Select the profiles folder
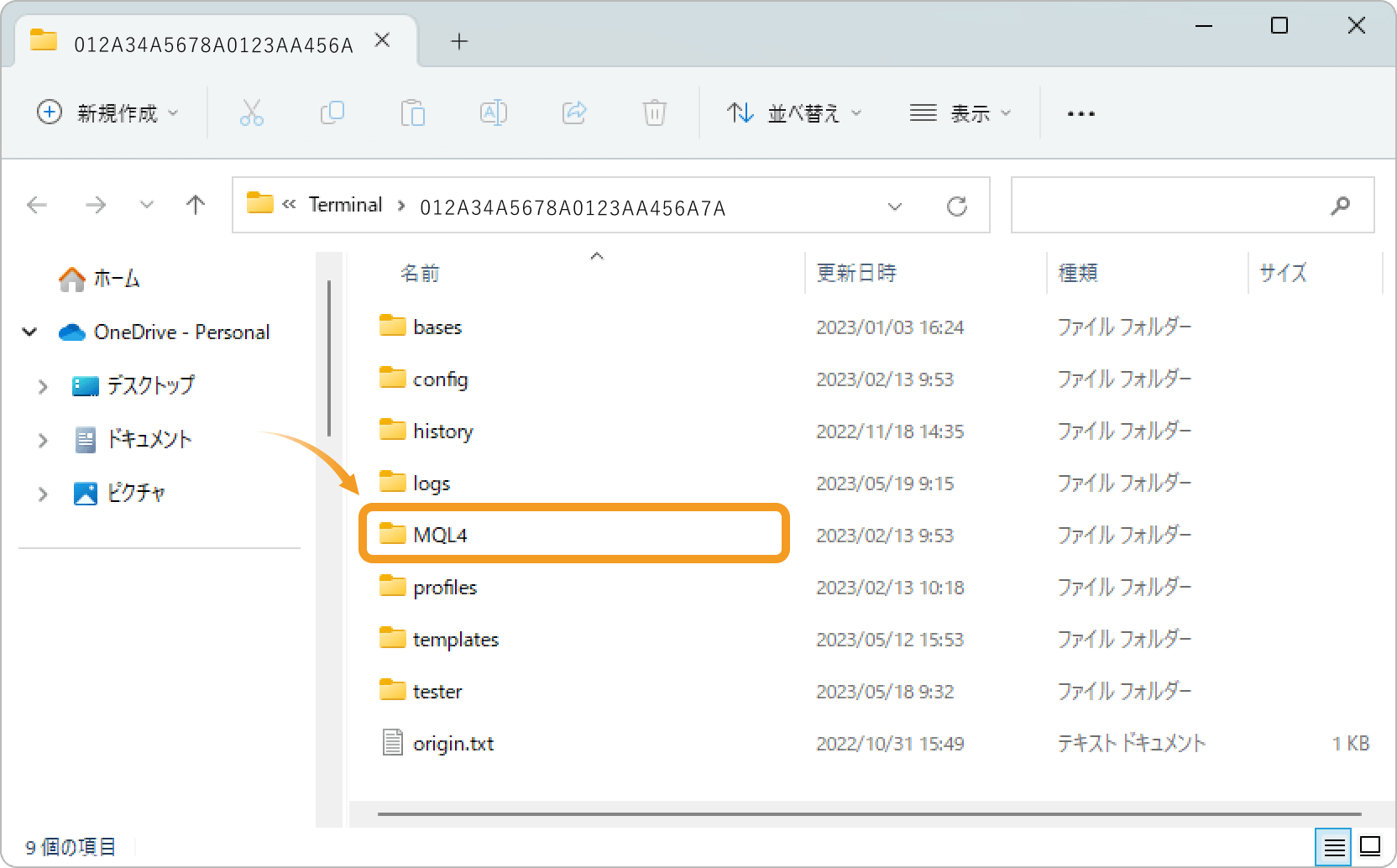This screenshot has height=868, width=1397. coord(445,587)
